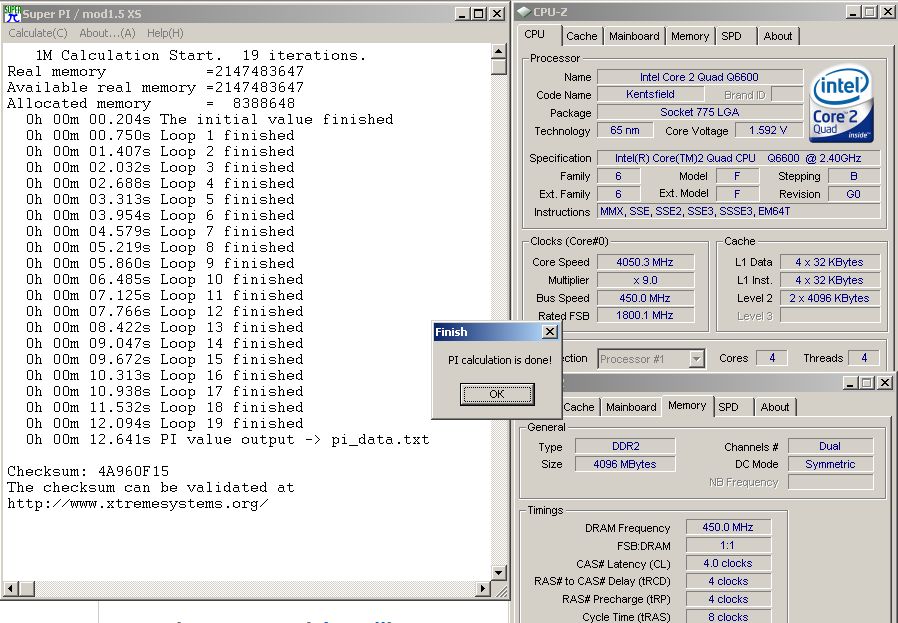Click the Rated FSB value '1800.1 MHz'
Image resolution: width=898 pixels, height=623 pixels.
coord(645,316)
